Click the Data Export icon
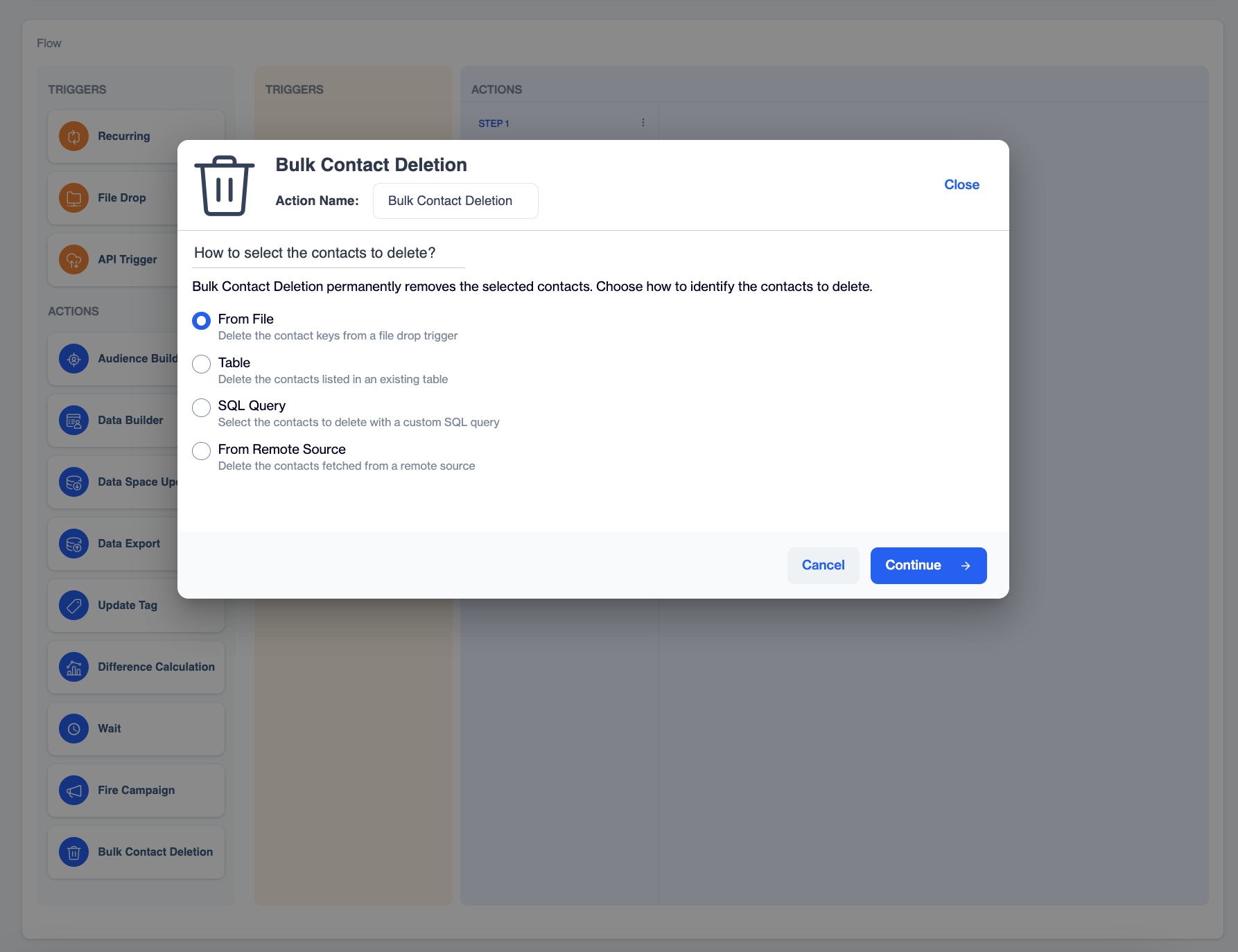The height and width of the screenshot is (952, 1238). [x=73, y=544]
